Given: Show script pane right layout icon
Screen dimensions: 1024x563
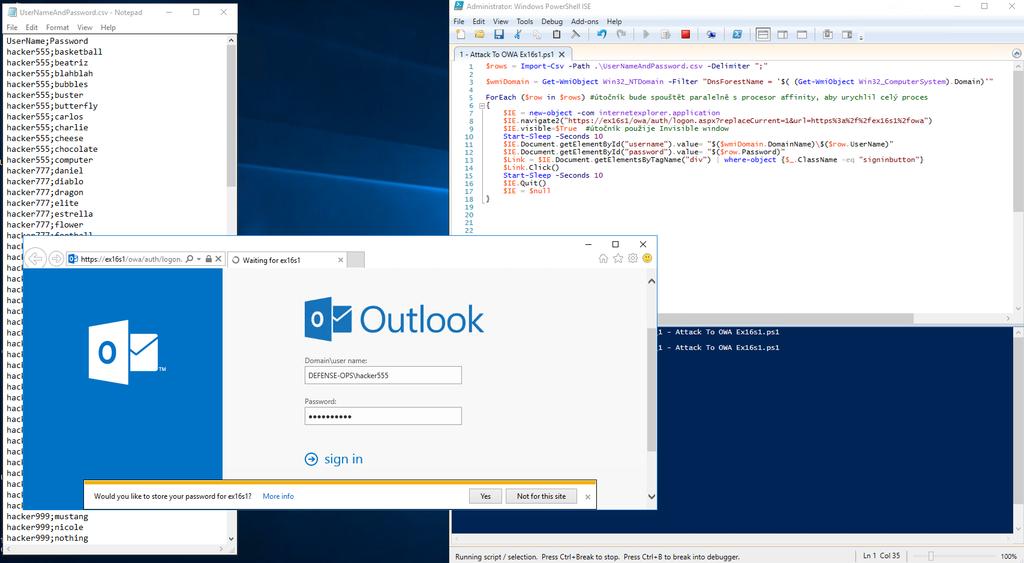Looking at the screenshot, I should tap(782, 35).
